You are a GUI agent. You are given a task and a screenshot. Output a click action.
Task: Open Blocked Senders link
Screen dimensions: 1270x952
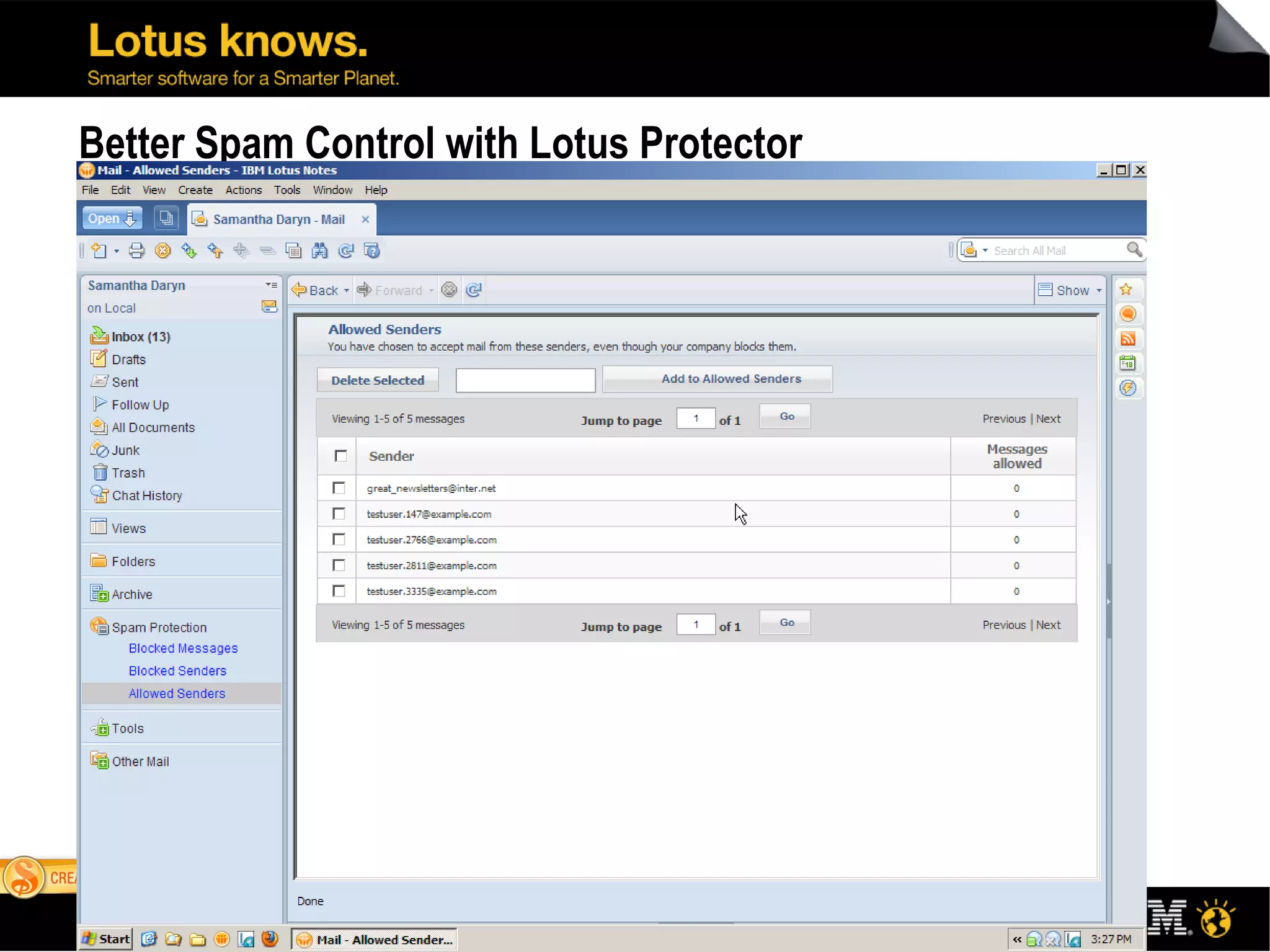click(177, 671)
